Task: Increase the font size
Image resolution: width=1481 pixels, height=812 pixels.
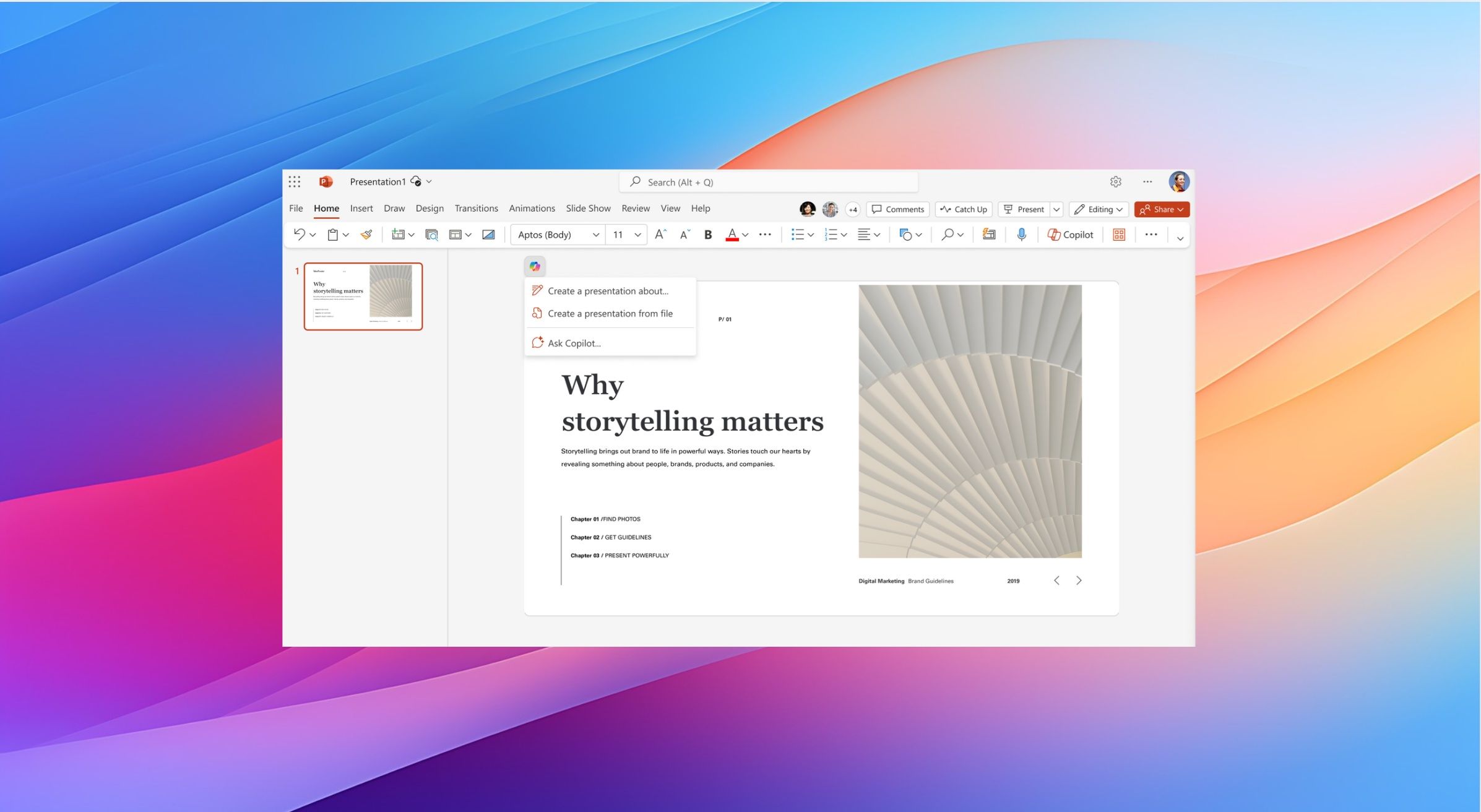Action: [660, 234]
